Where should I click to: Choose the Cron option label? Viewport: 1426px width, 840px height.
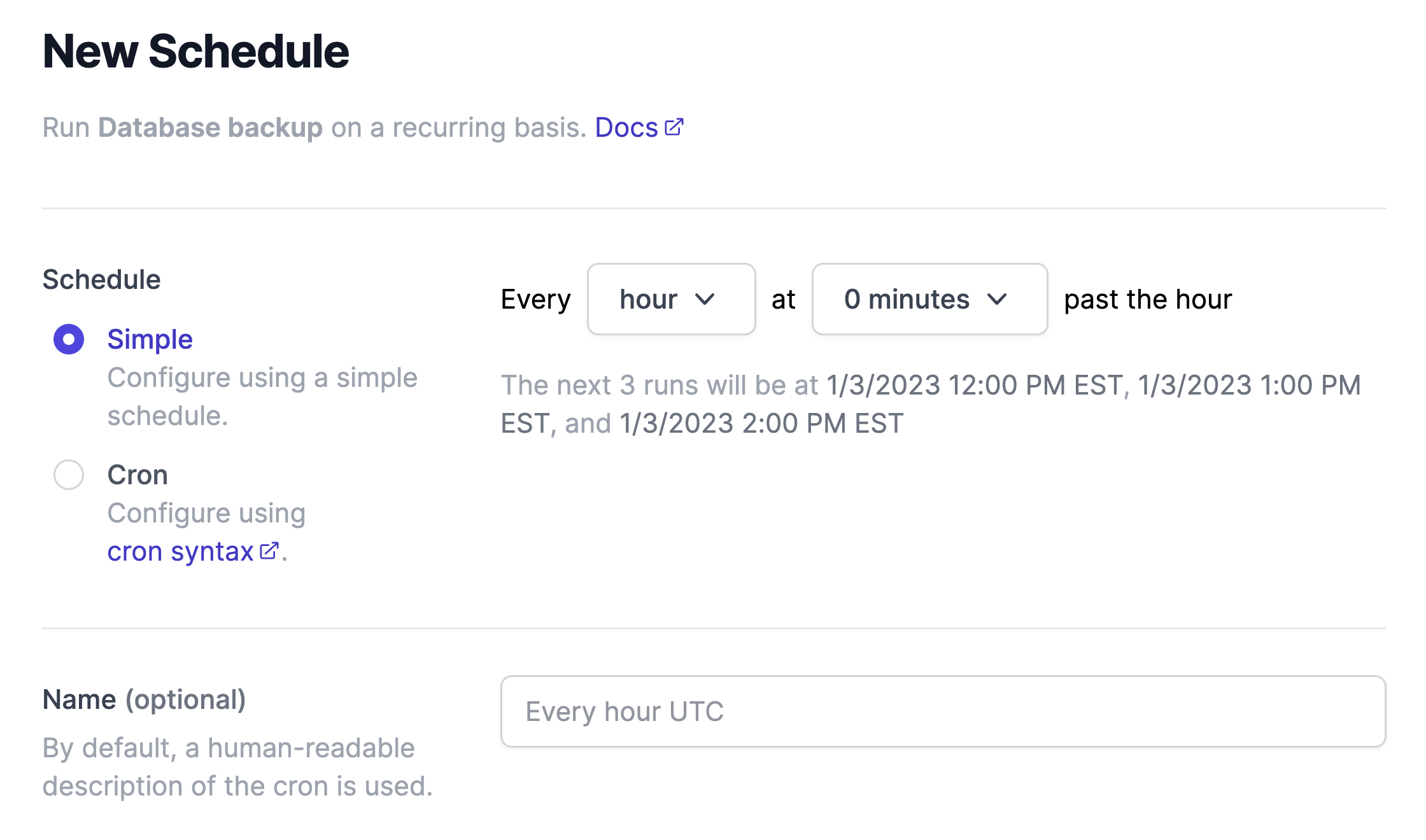pyautogui.click(x=138, y=475)
